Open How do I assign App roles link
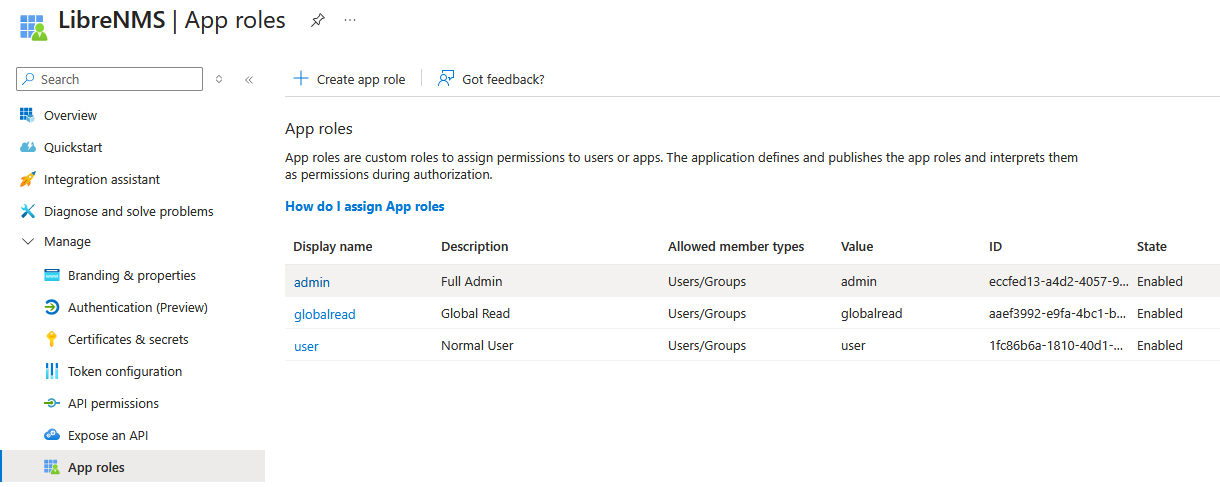 click(x=365, y=206)
